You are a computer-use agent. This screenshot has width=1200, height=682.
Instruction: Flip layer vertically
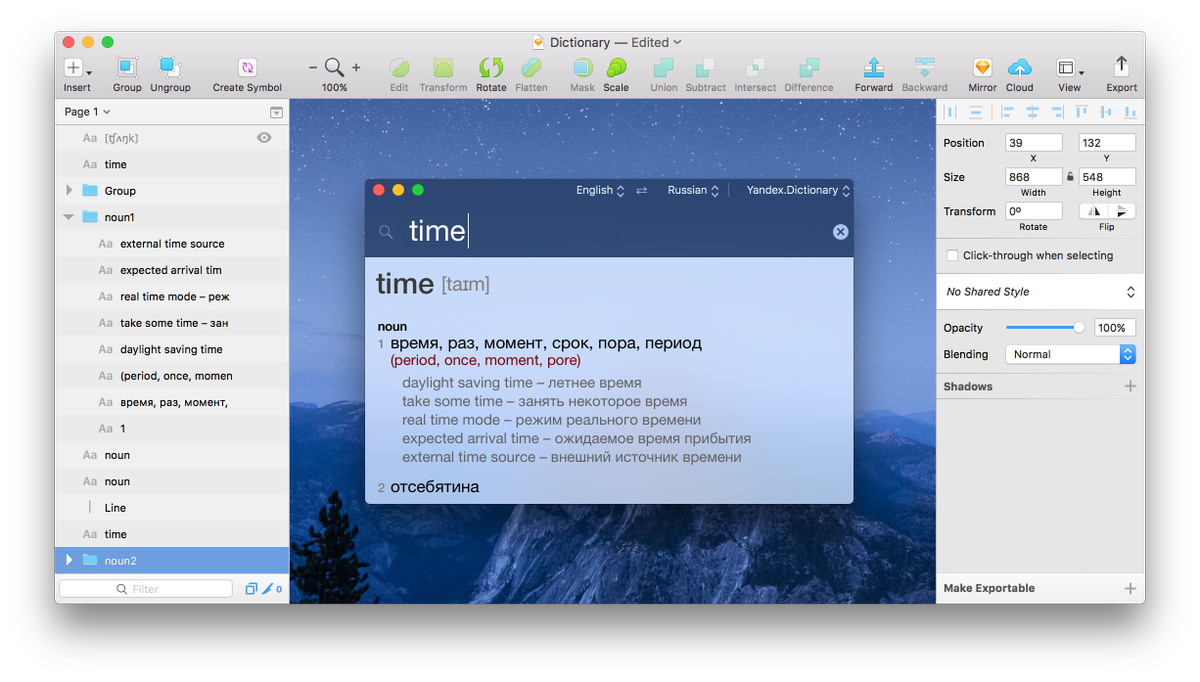(x=1121, y=211)
